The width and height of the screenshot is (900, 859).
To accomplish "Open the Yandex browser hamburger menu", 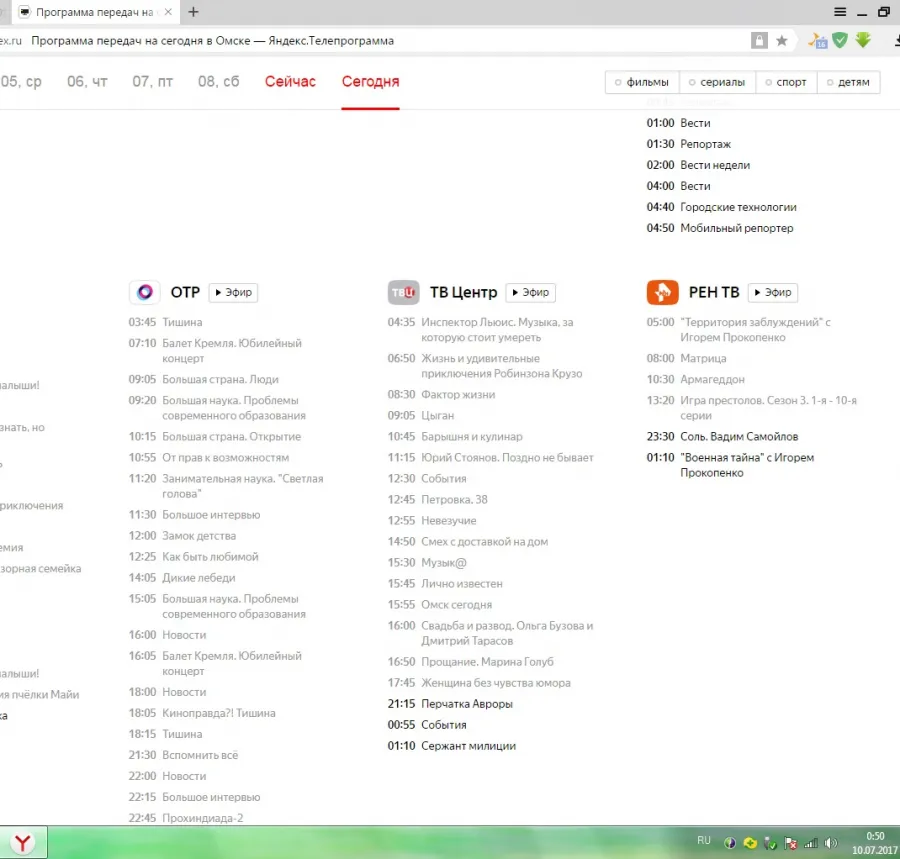I will coord(840,12).
